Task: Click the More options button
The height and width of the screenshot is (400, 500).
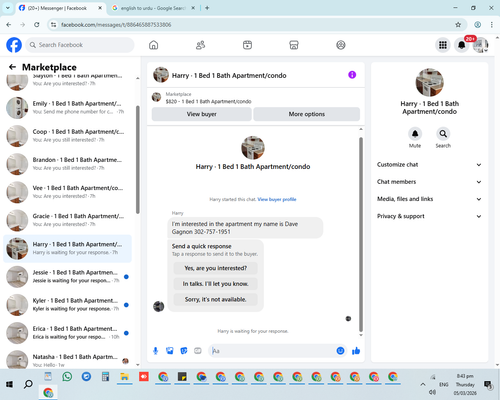Action: point(306,114)
